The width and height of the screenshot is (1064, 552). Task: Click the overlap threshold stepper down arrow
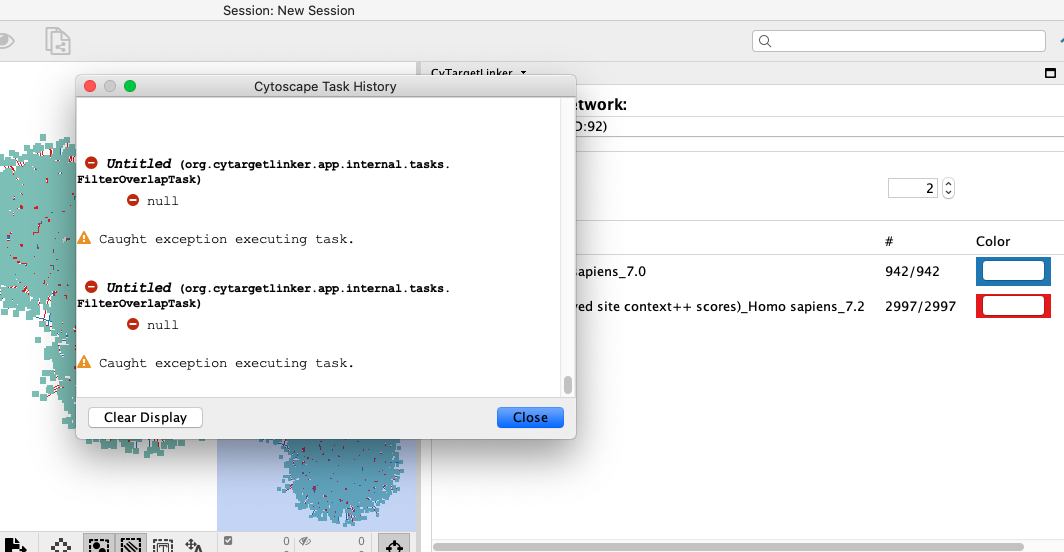[x=949, y=193]
